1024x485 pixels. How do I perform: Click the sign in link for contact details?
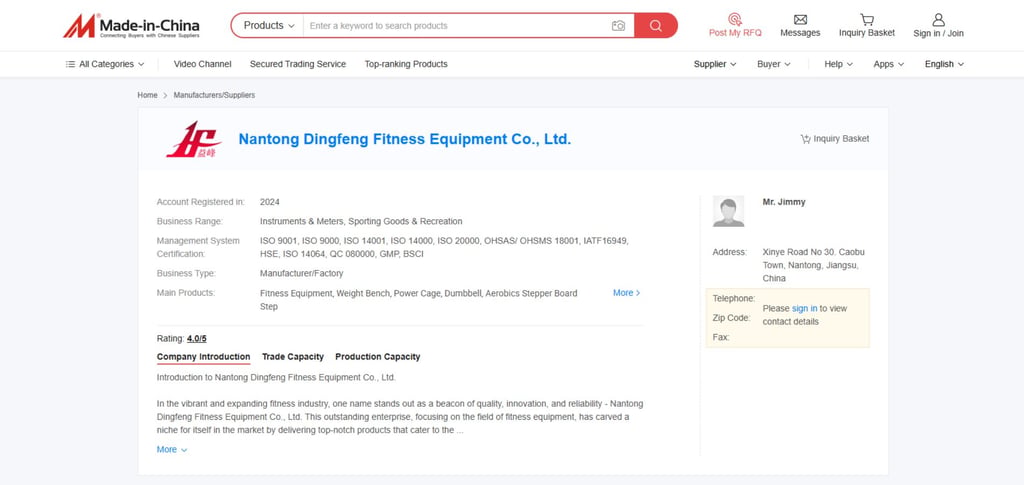coord(804,308)
